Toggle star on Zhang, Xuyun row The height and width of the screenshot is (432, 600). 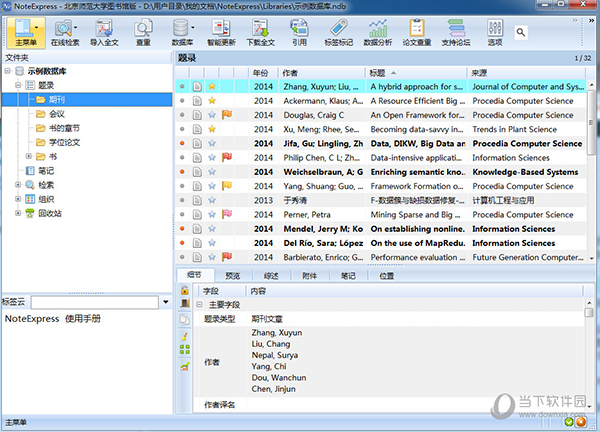(x=212, y=86)
